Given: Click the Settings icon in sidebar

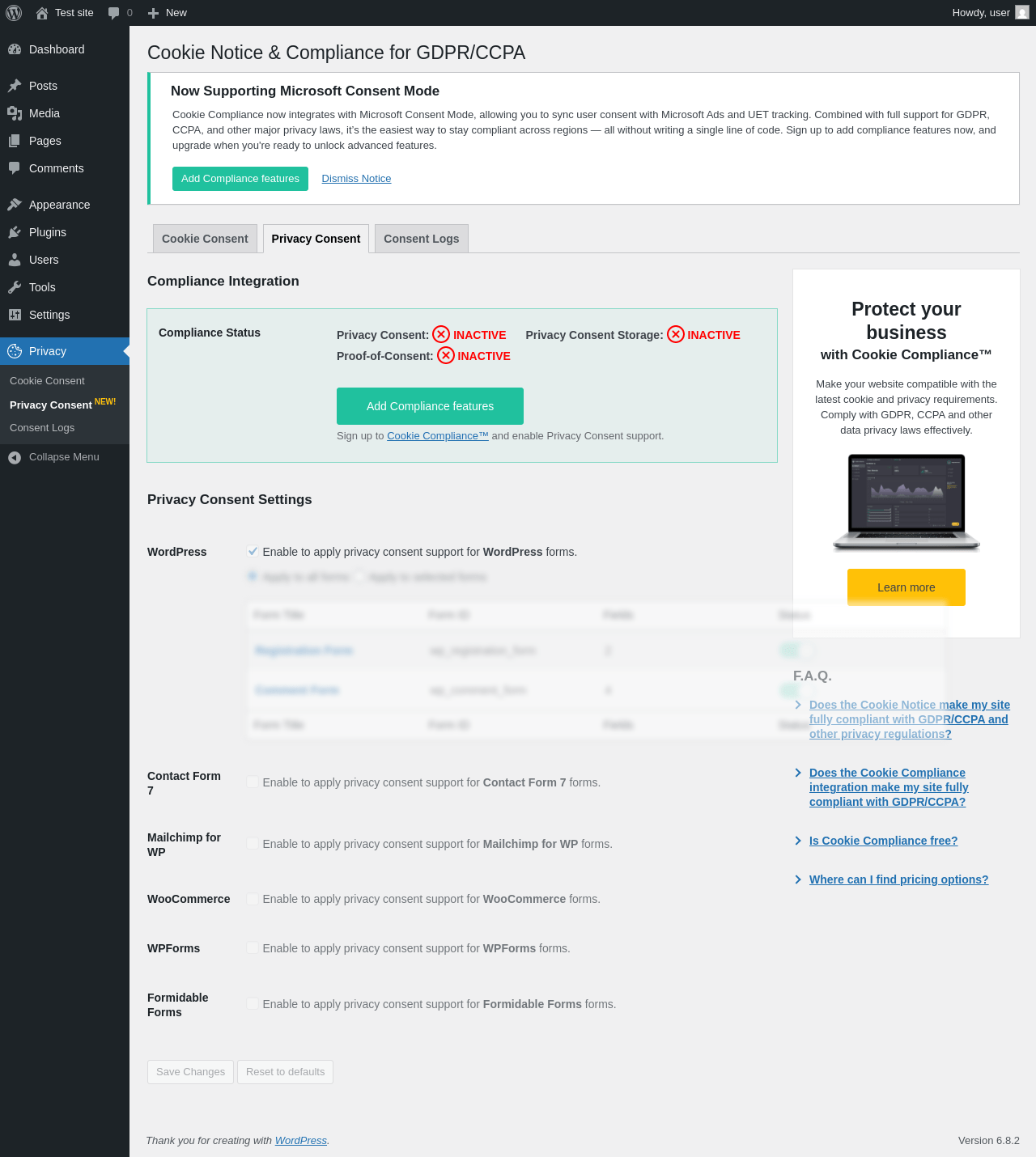Looking at the screenshot, I should point(15,315).
